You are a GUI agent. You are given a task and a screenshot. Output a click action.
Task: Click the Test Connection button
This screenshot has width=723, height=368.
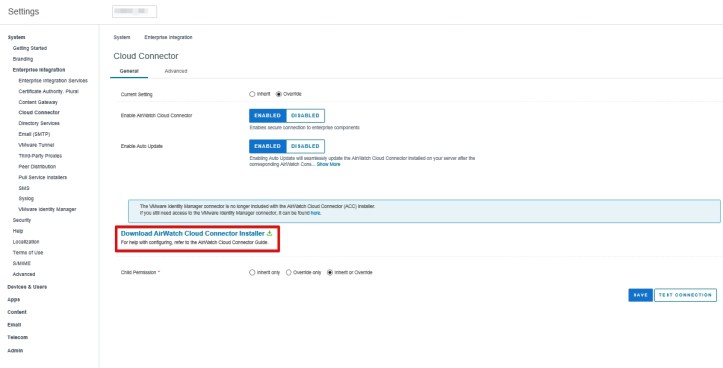pyautogui.click(x=685, y=295)
